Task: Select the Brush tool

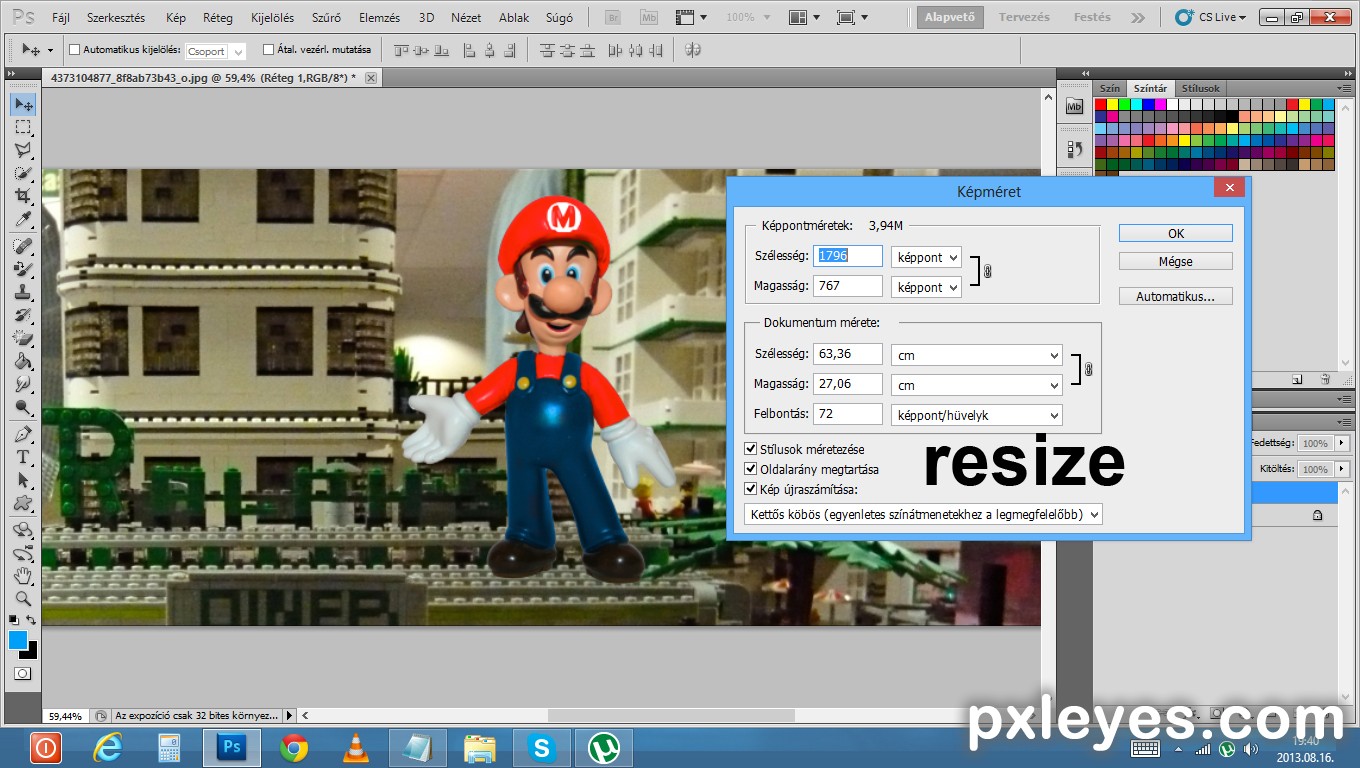Action: tap(23, 269)
